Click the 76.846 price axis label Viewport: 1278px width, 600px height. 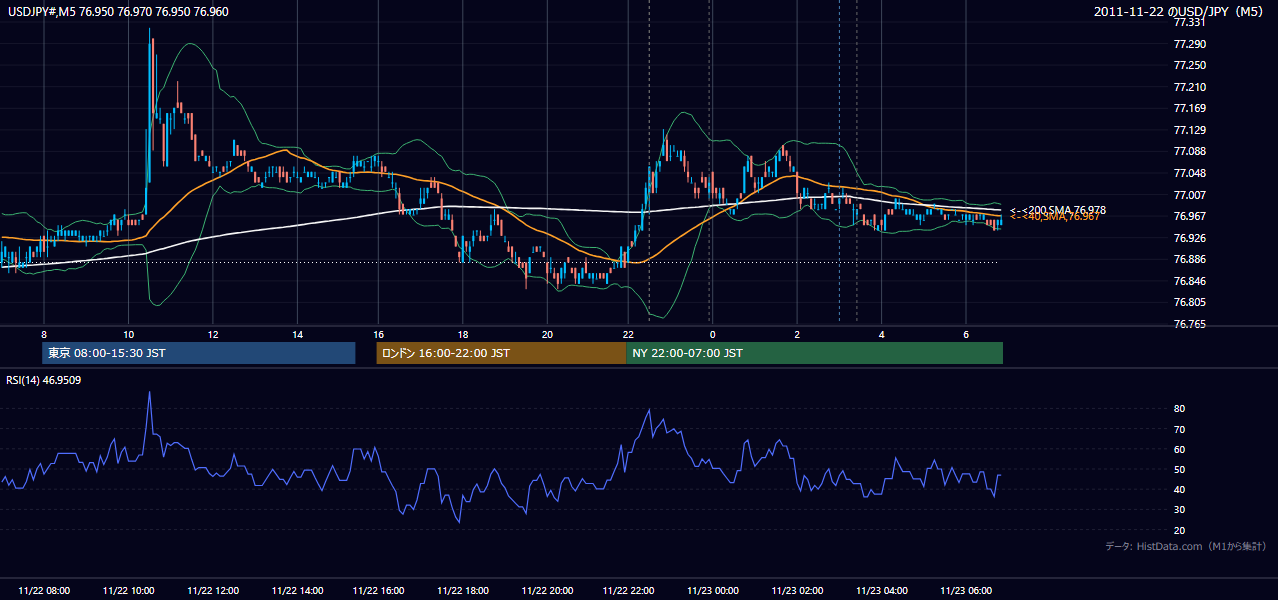1190,282
